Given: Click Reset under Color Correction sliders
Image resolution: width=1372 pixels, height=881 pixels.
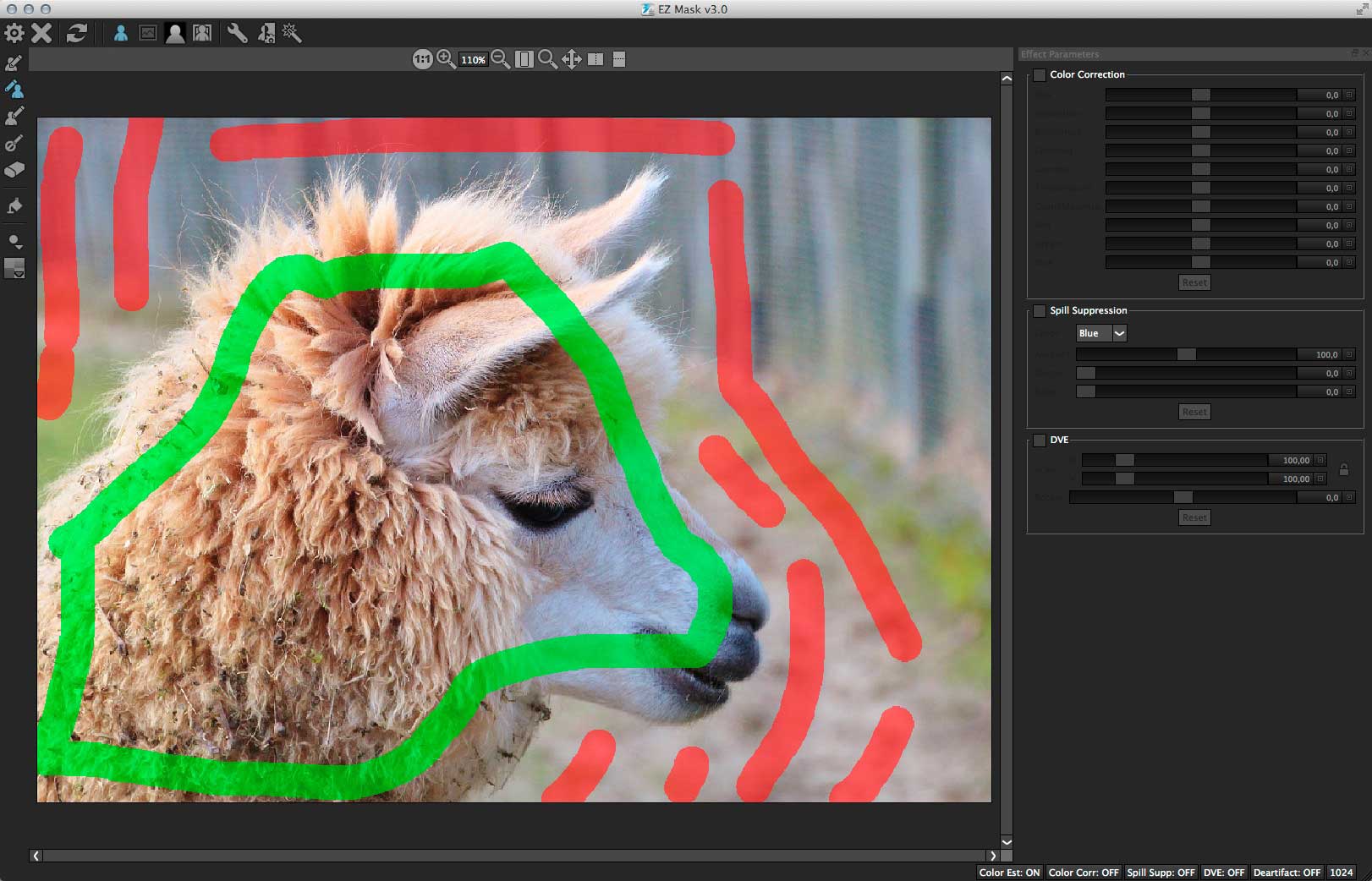Looking at the screenshot, I should 1194,282.
